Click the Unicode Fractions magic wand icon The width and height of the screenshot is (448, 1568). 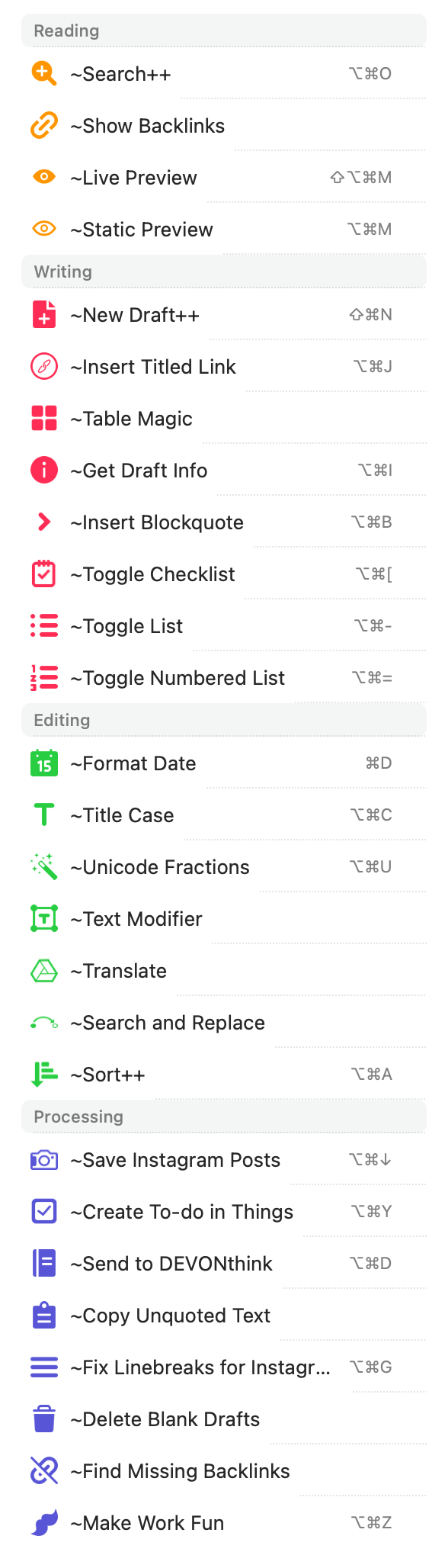[x=44, y=866]
